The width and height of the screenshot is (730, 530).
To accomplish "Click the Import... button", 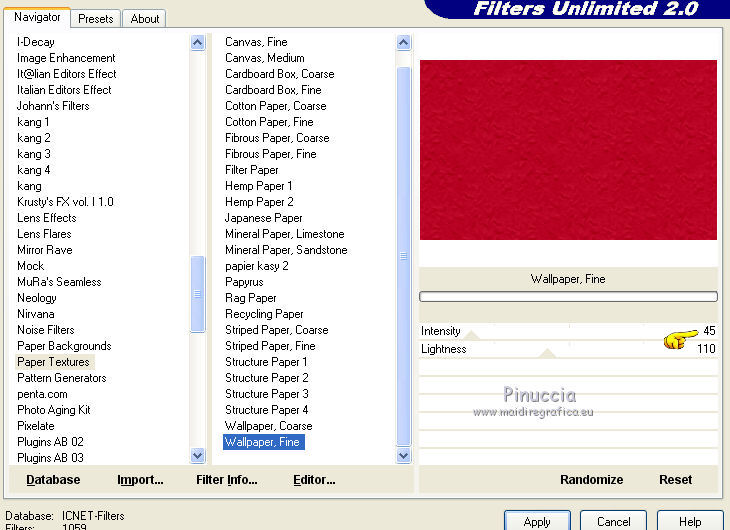I will tap(140, 480).
